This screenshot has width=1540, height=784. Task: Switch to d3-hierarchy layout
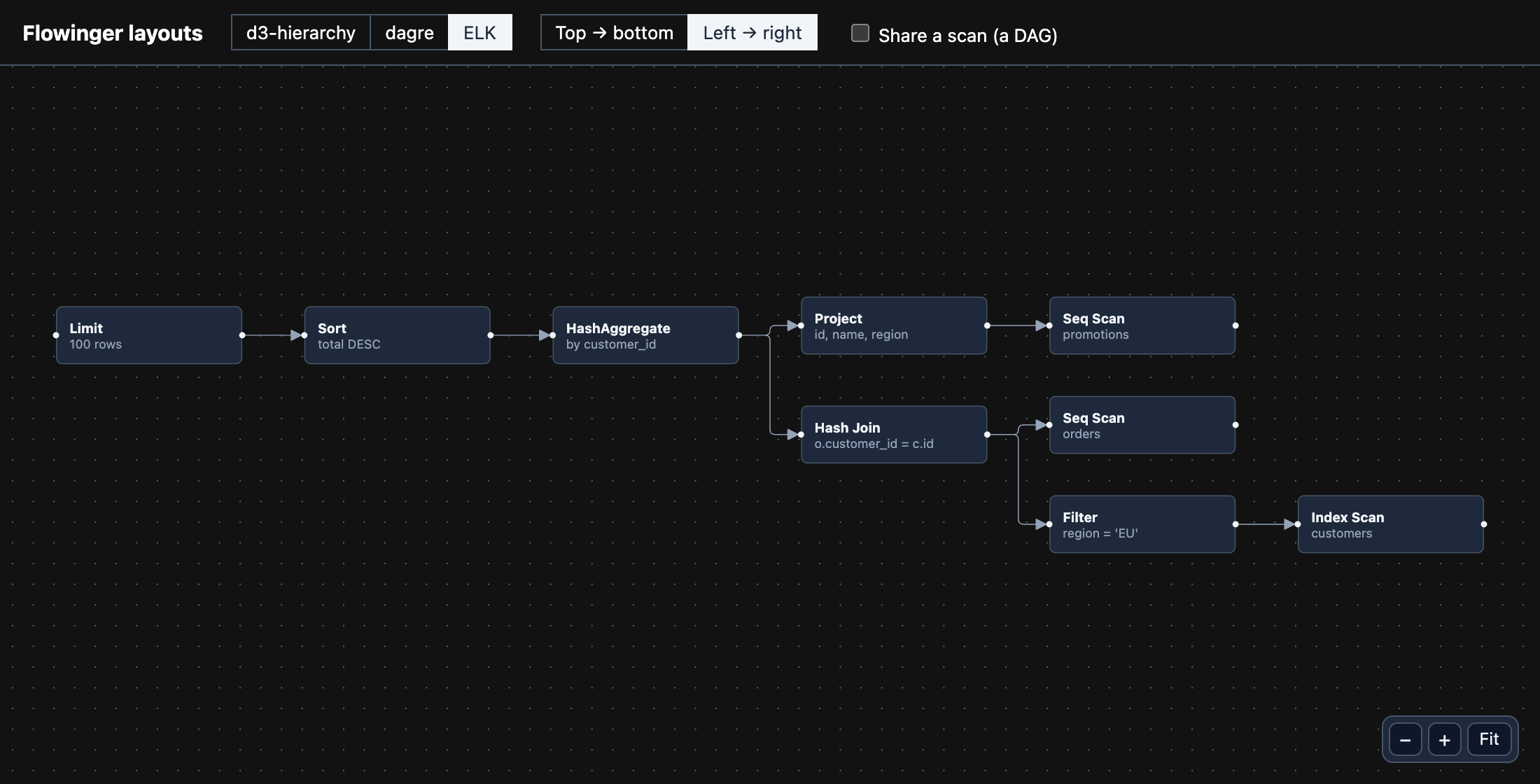coord(301,32)
